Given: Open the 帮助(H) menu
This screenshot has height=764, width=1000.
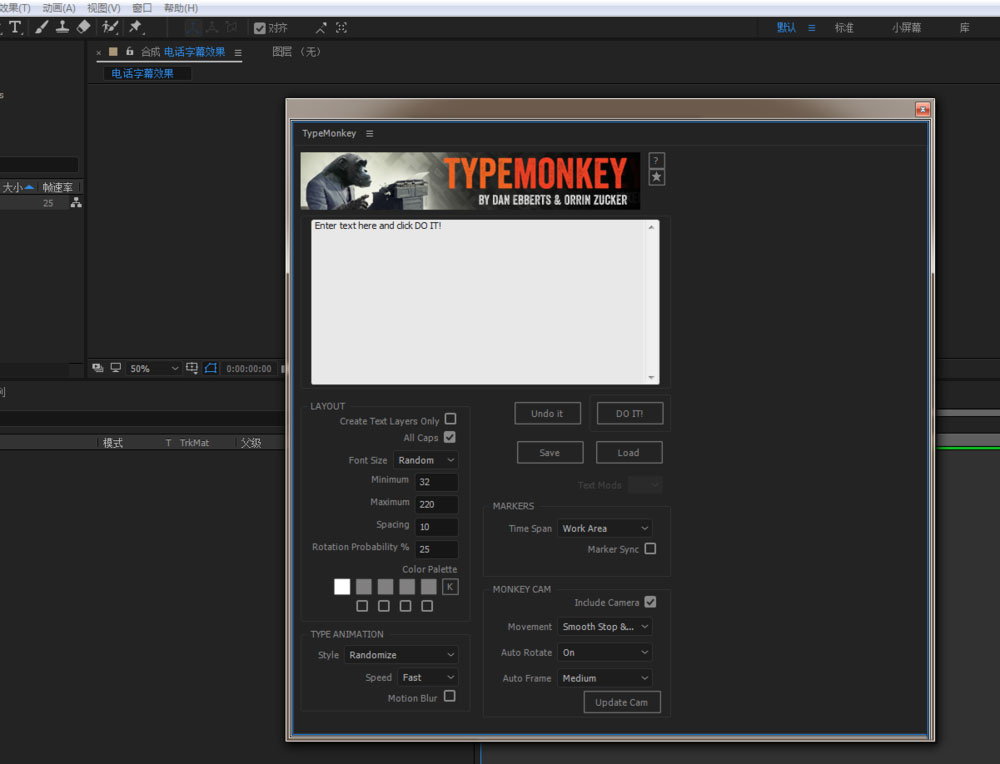Looking at the screenshot, I should coord(180,8).
